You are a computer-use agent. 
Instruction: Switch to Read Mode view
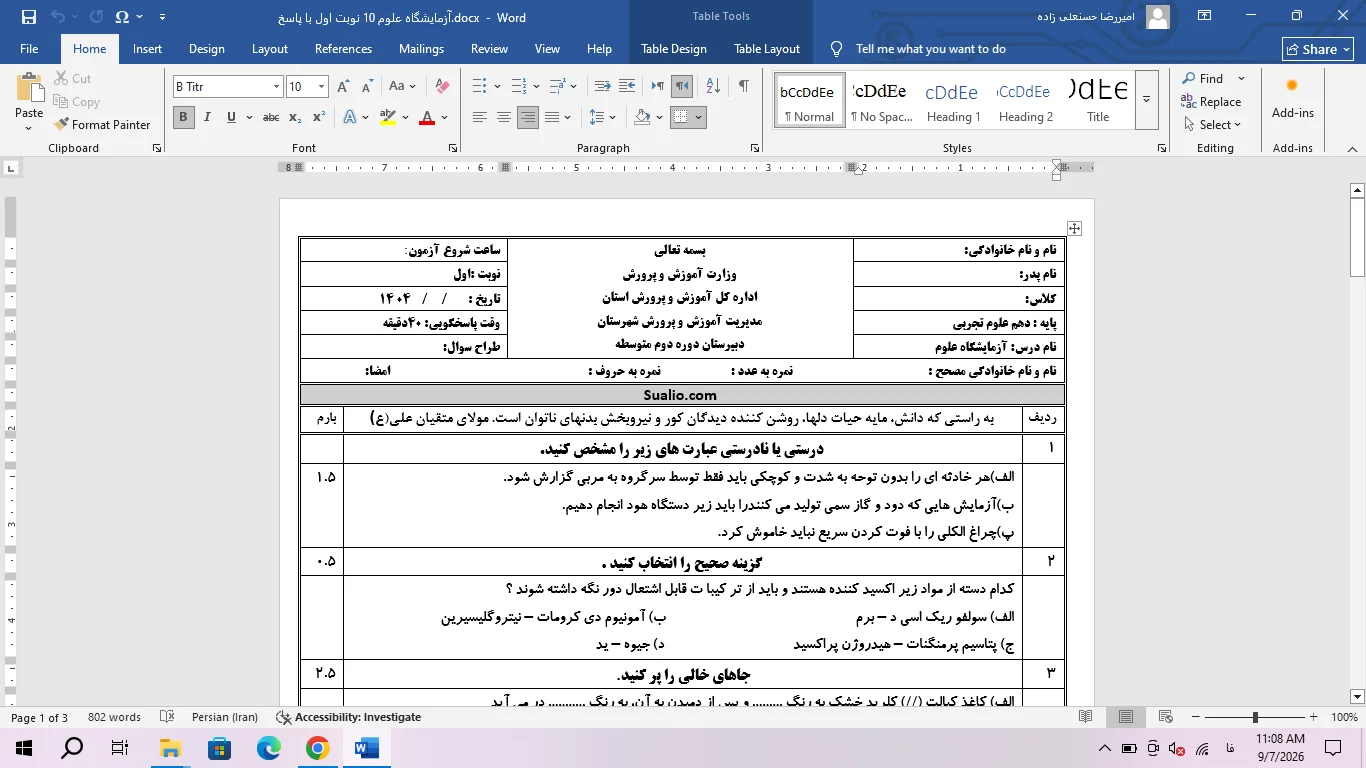tap(1085, 717)
